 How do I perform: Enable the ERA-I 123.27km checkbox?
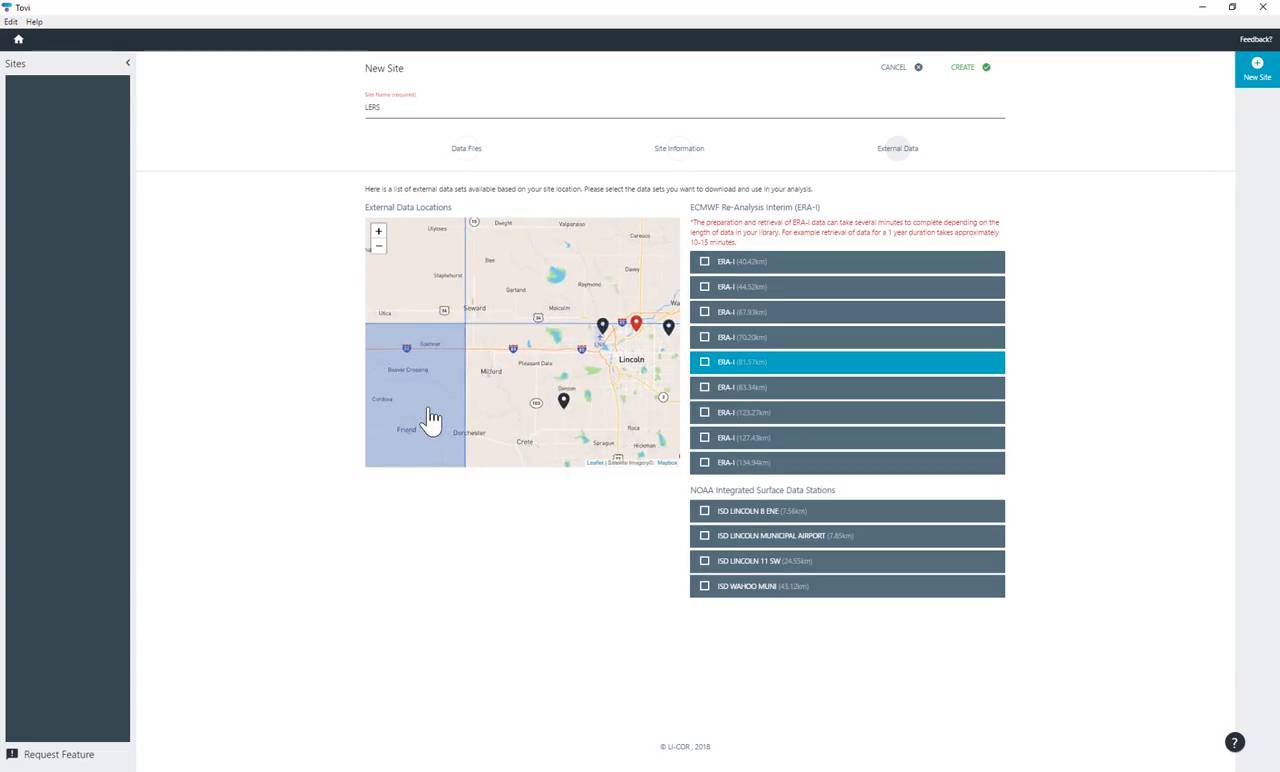705,412
